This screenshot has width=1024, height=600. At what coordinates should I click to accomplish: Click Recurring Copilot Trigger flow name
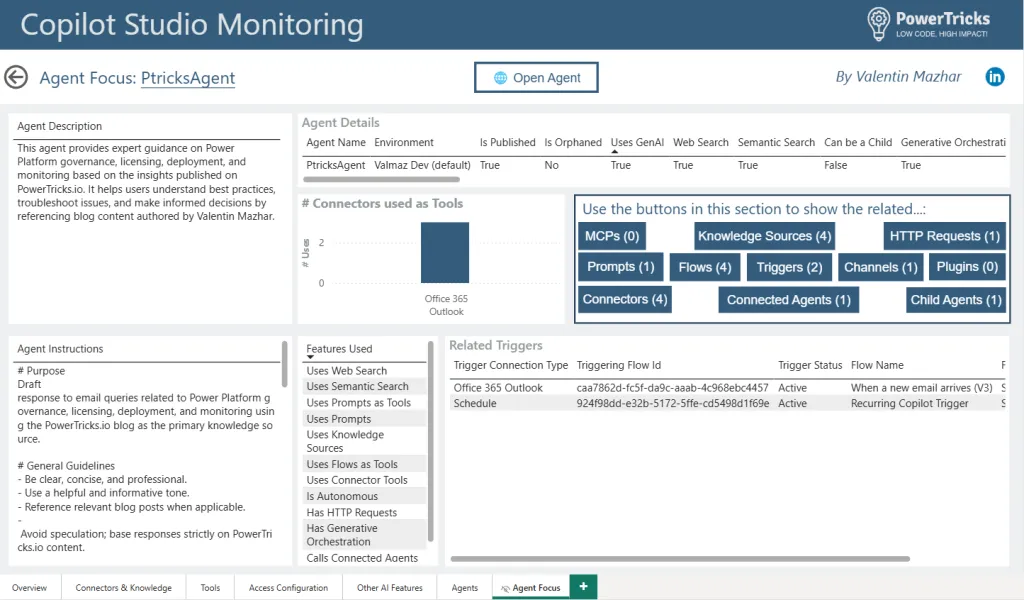click(x=910, y=403)
